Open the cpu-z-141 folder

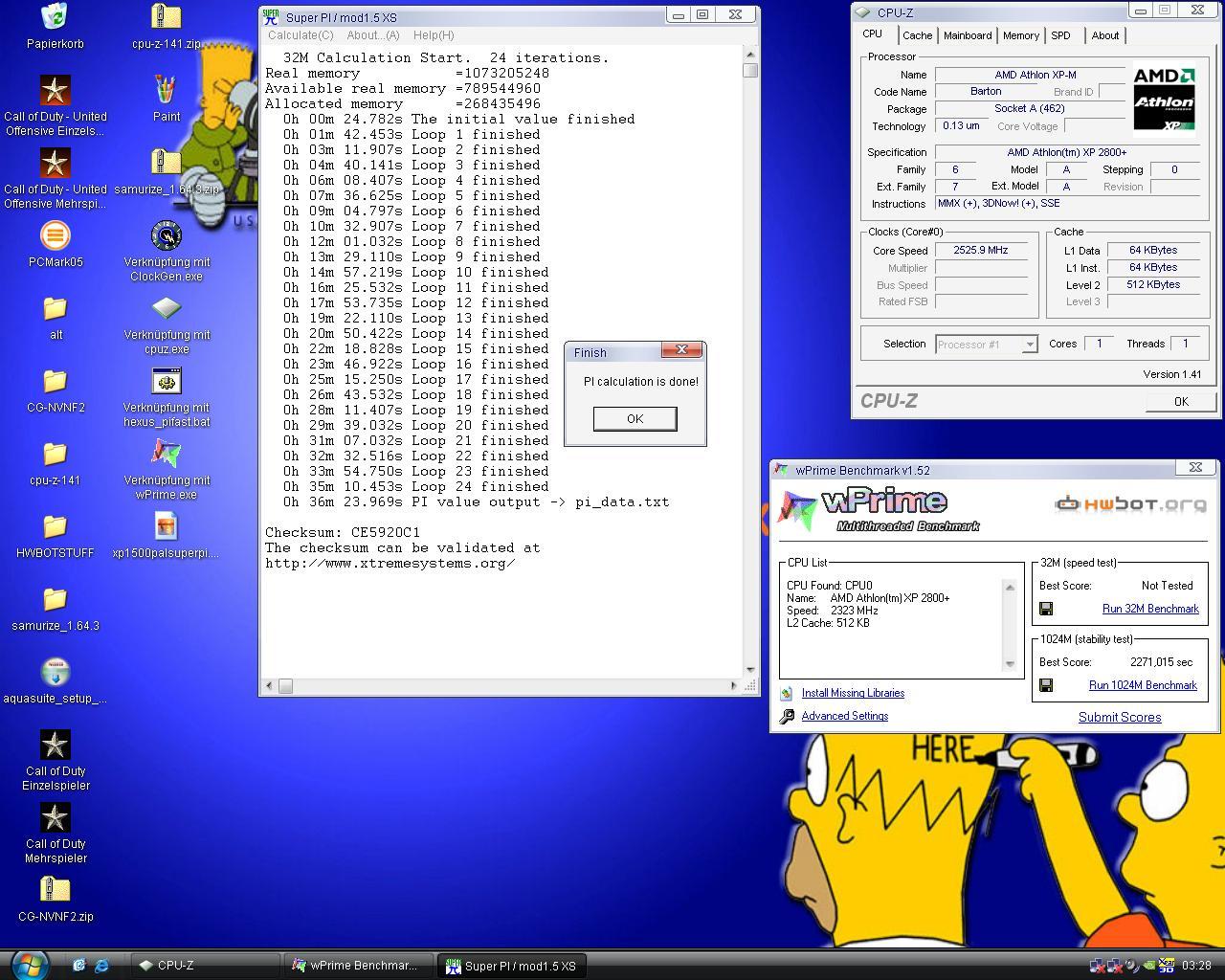[56, 454]
